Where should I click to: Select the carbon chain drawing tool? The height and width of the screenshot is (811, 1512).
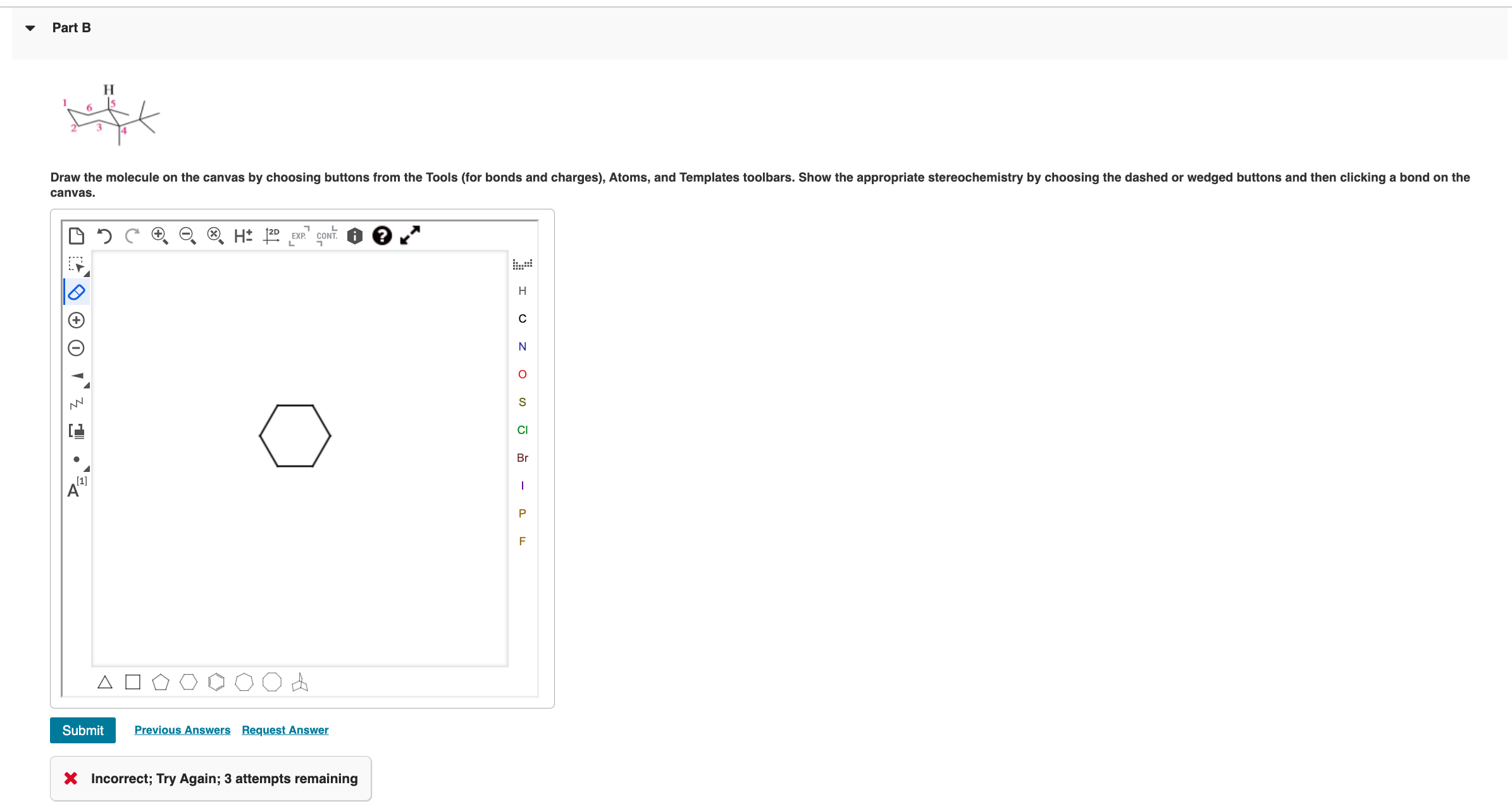[77, 404]
